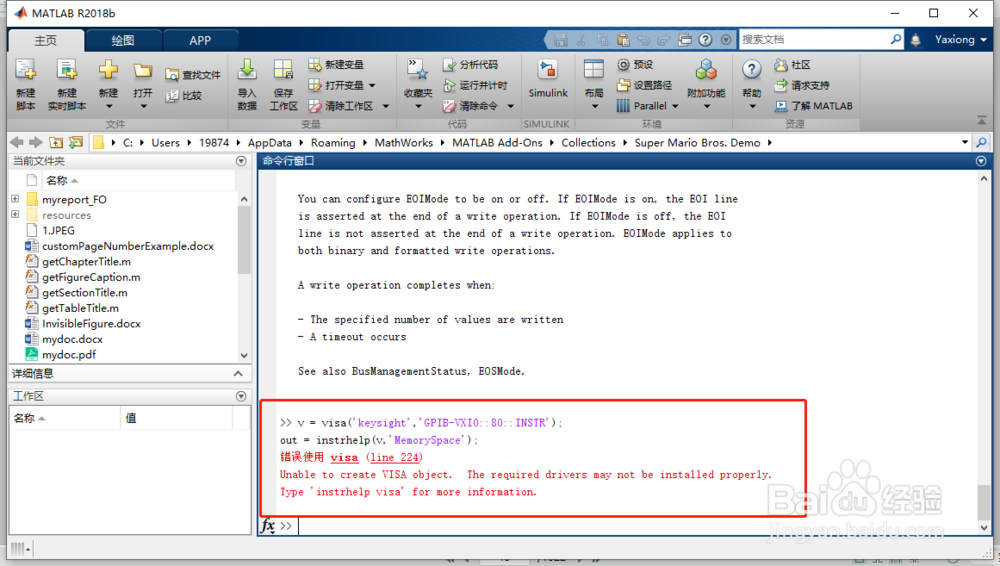Click Request Support (请求支持)
The height and width of the screenshot is (566, 1000).
pyautogui.click(x=802, y=85)
